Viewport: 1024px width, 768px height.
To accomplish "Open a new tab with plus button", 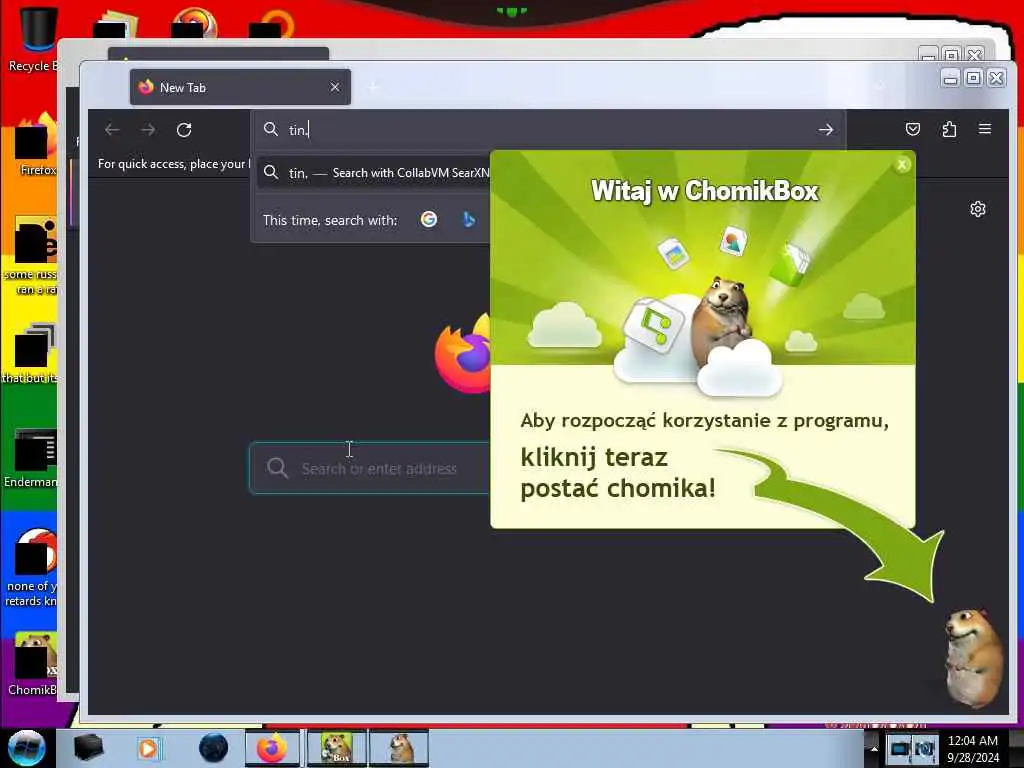I will 374,88.
